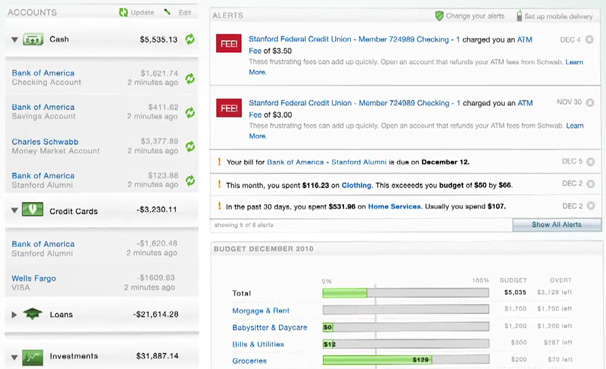The image size is (606, 369).
Task: Collapse the Cash accounts section
Action: 15,39
